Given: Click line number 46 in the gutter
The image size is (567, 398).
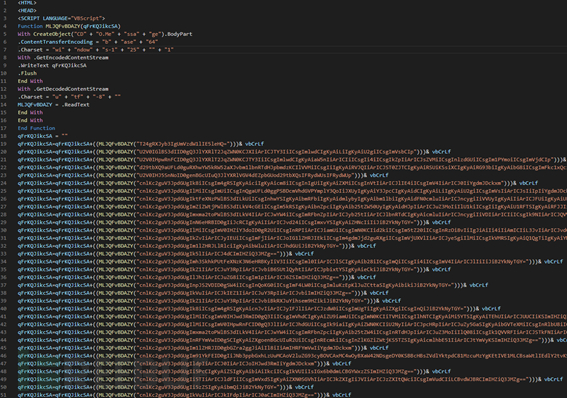Looking at the screenshot, I should click(4, 356).
